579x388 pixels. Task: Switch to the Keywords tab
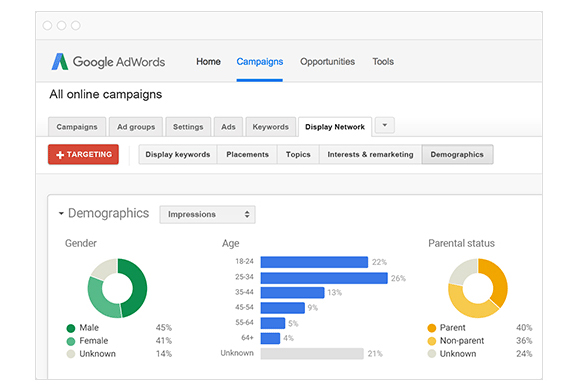270,127
